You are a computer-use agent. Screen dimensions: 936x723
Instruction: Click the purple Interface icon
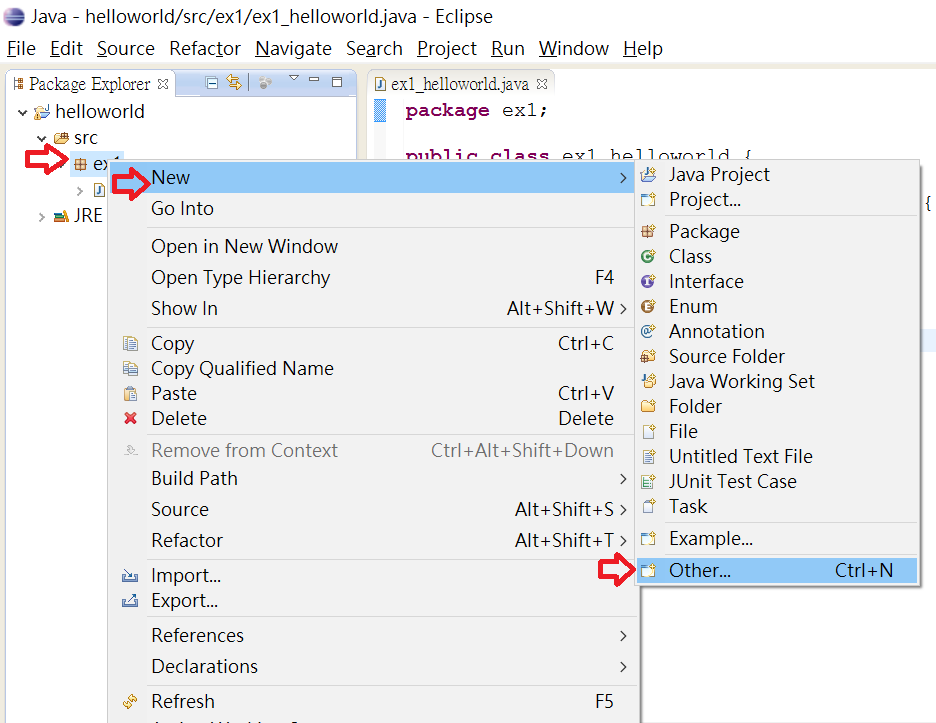click(x=648, y=281)
